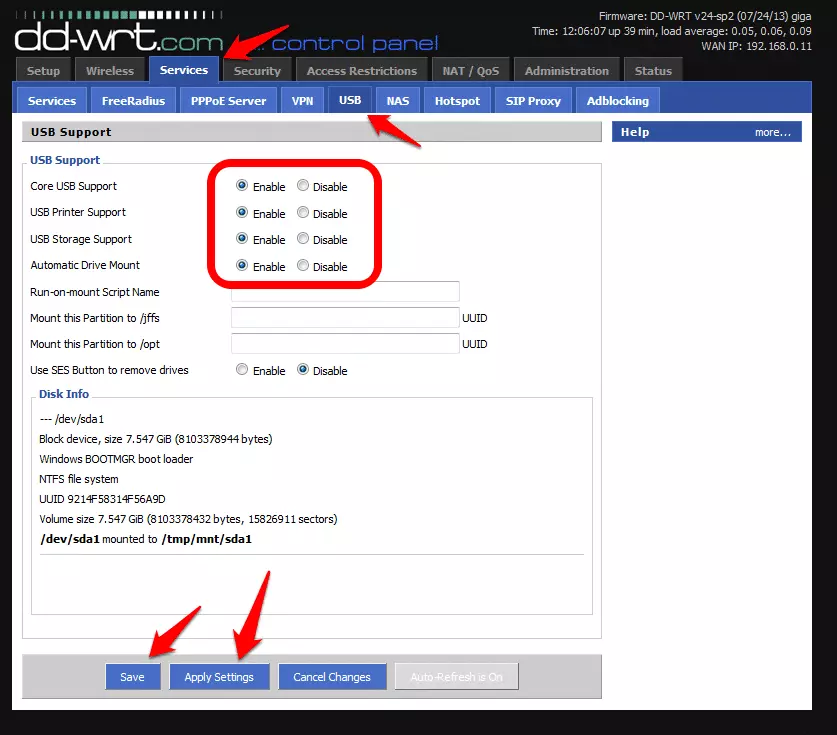Disable Core USB Support
Viewport: 837px width, 735px height.
tap(303, 186)
